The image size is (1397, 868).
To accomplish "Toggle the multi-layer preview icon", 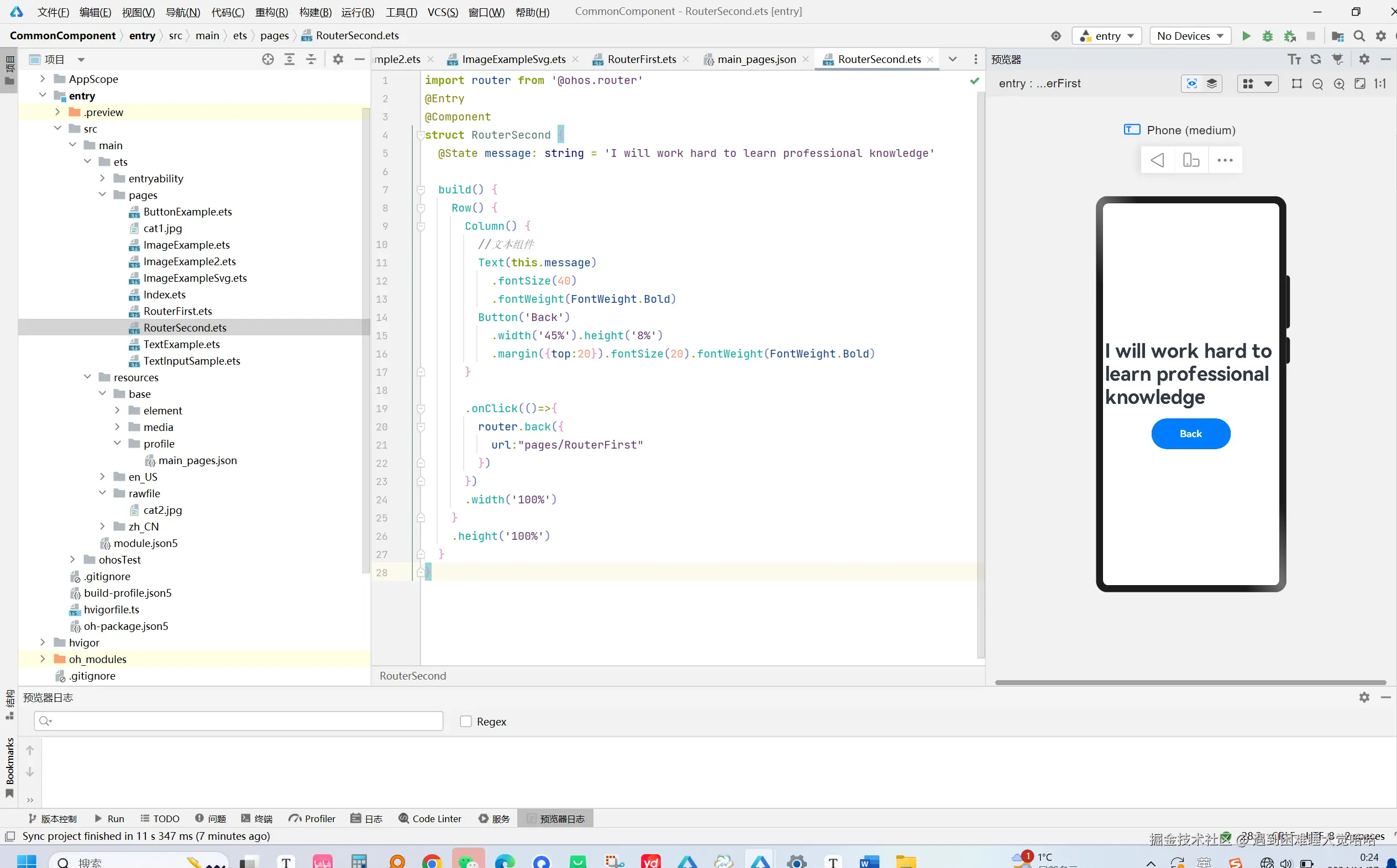I will click(x=1211, y=84).
